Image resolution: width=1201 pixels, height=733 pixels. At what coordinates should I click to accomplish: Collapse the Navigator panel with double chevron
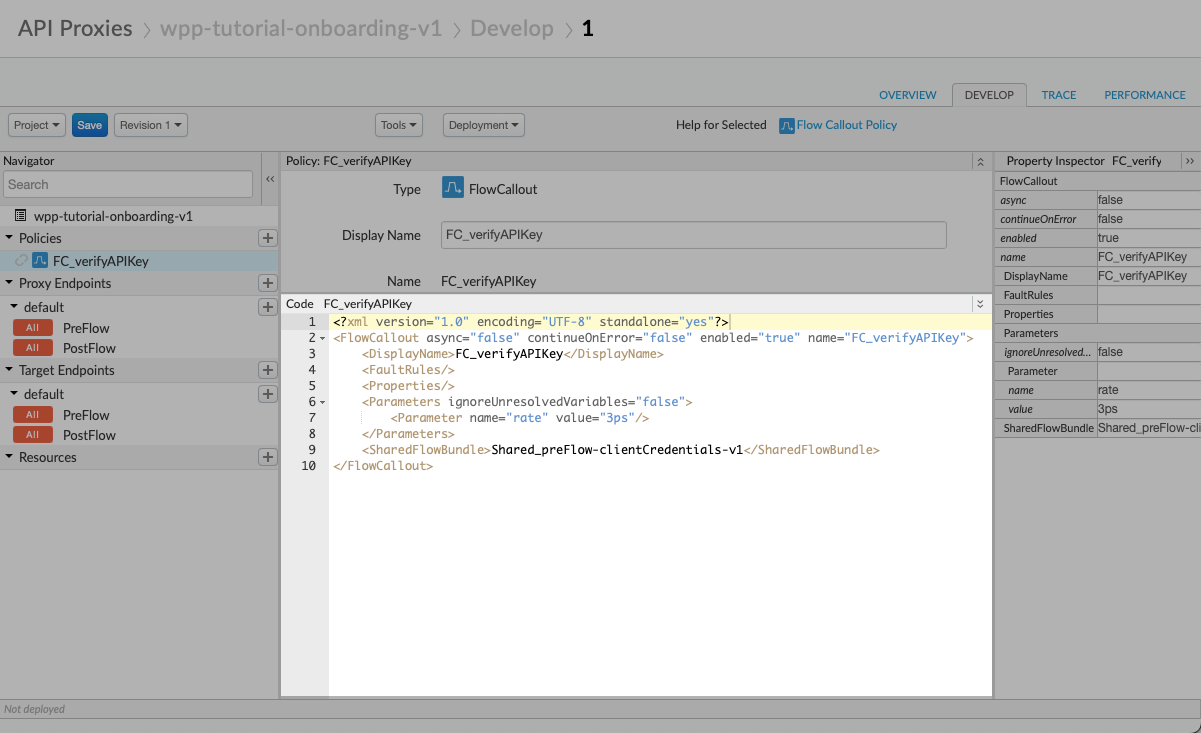point(270,179)
